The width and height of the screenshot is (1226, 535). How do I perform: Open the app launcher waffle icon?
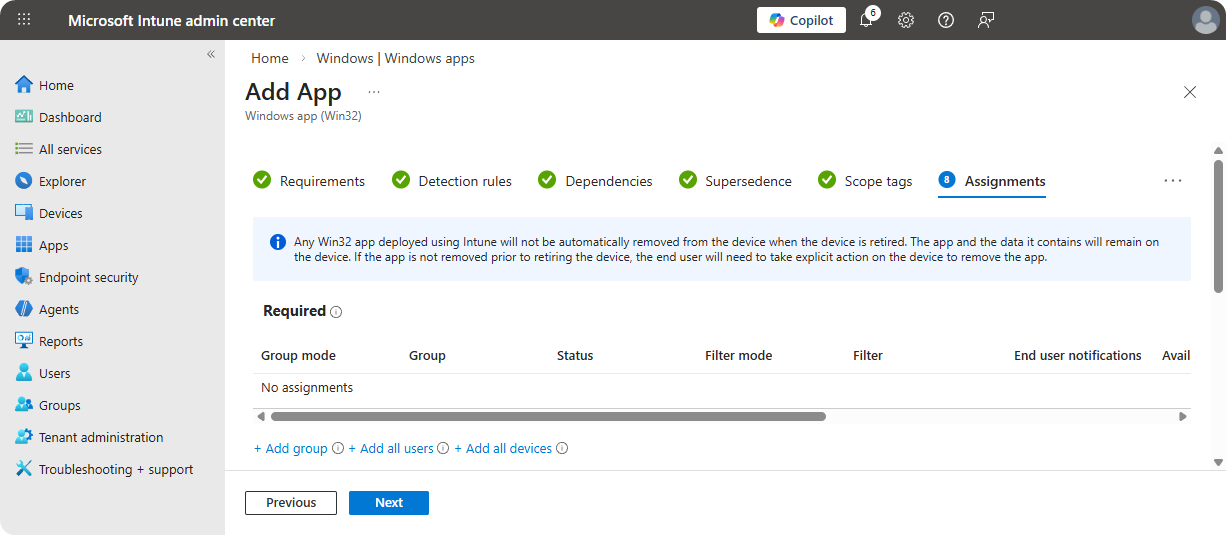(24, 20)
